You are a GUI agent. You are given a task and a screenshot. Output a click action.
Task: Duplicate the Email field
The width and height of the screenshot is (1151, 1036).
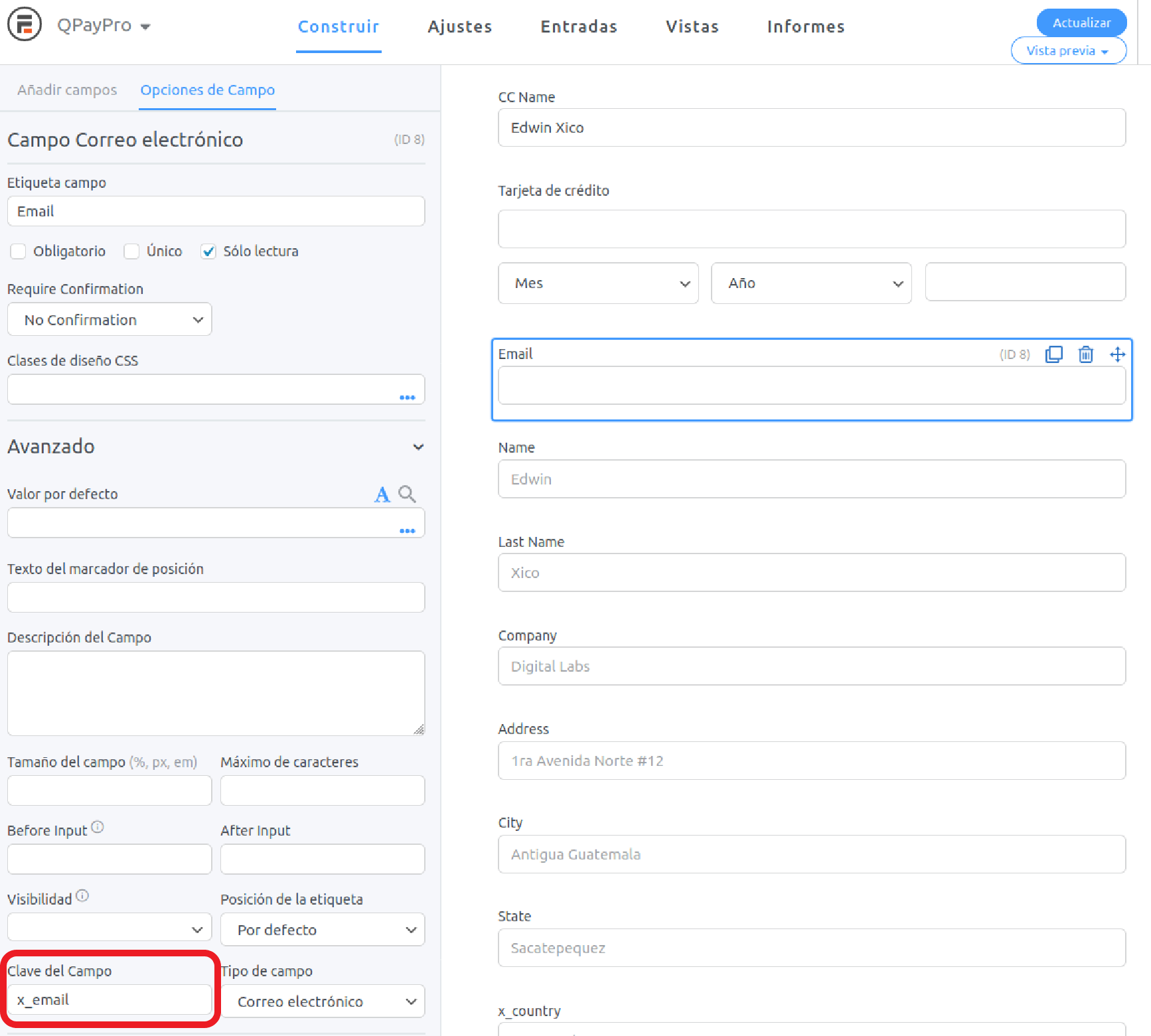[1053, 354]
